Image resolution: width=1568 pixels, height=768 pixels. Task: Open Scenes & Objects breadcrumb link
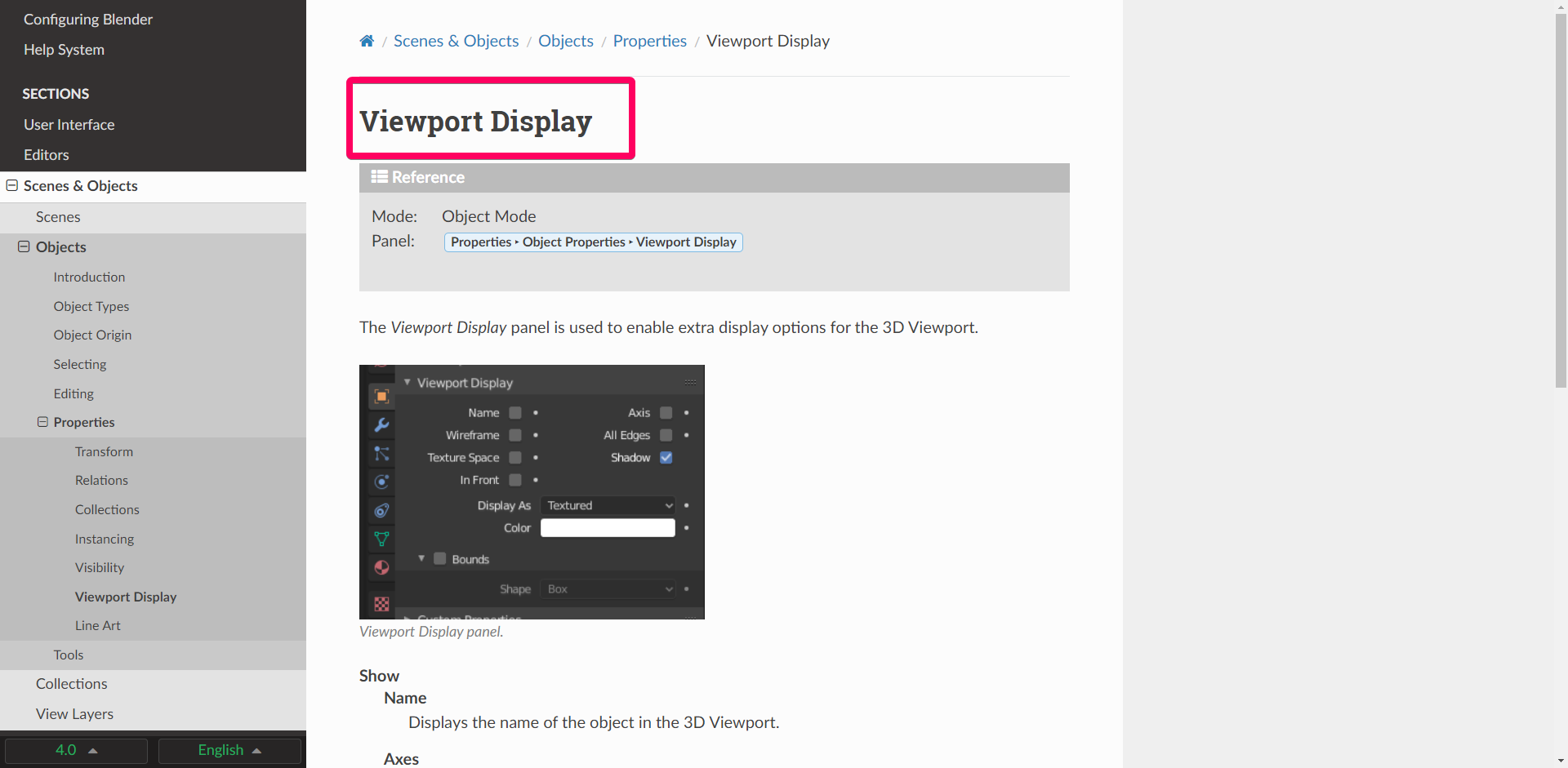pyautogui.click(x=456, y=41)
